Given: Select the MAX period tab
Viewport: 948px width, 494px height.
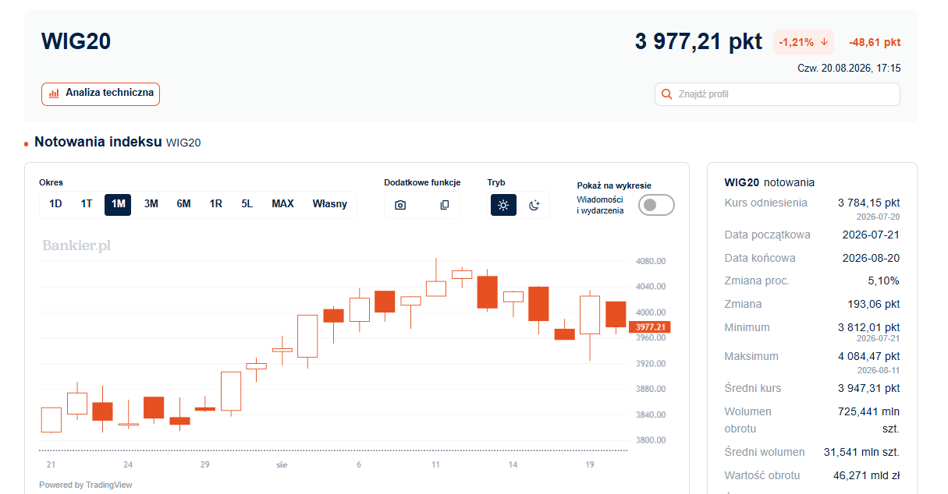Looking at the screenshot, I should click(282, 204).
